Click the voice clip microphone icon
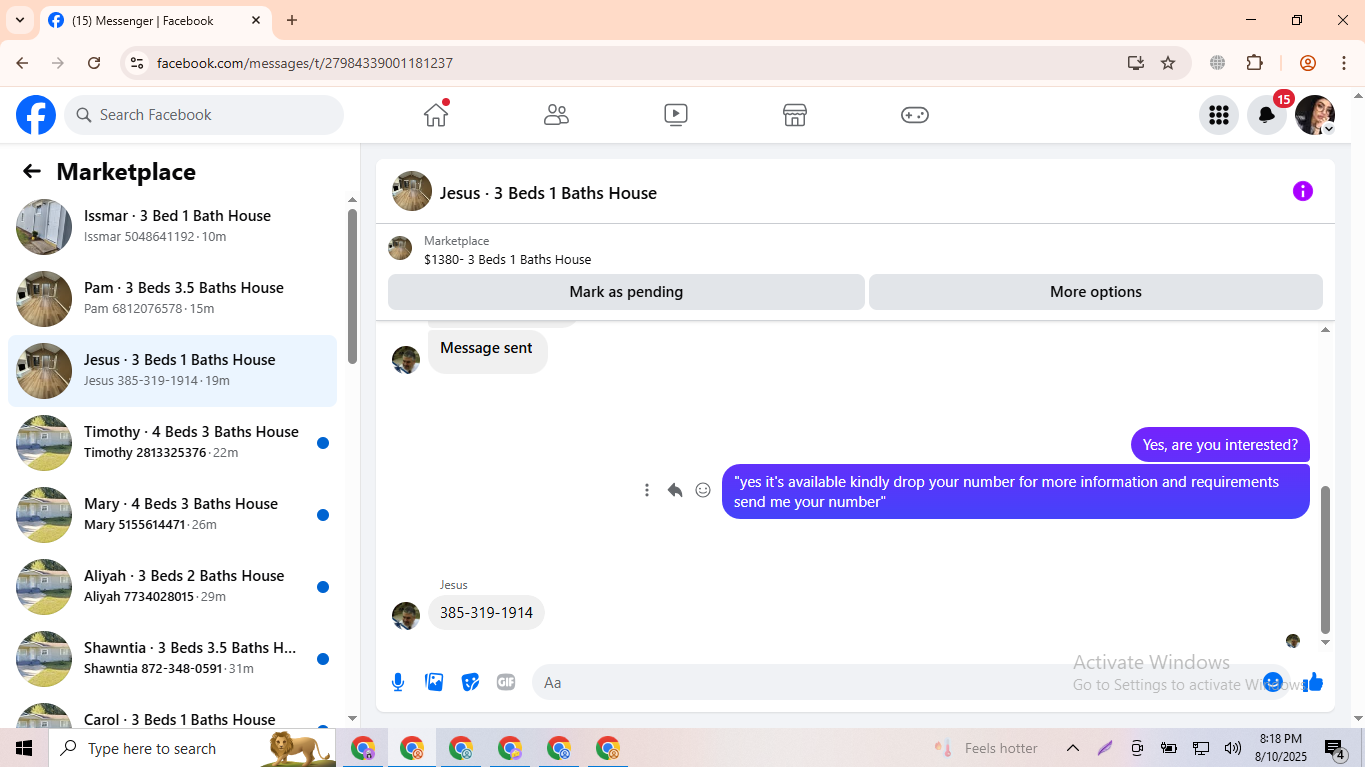1365x767 pixels. click(x=398, y=682)
